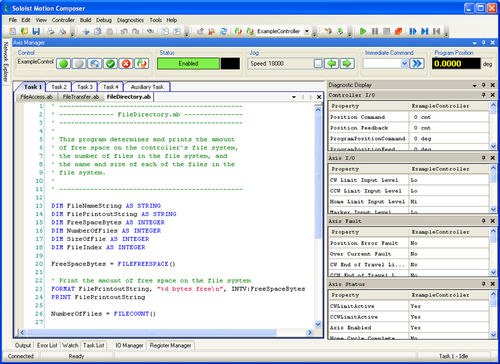Pause program execution in the toolbar
Viewport: 500px width, 364px height.
click(375, 31)
